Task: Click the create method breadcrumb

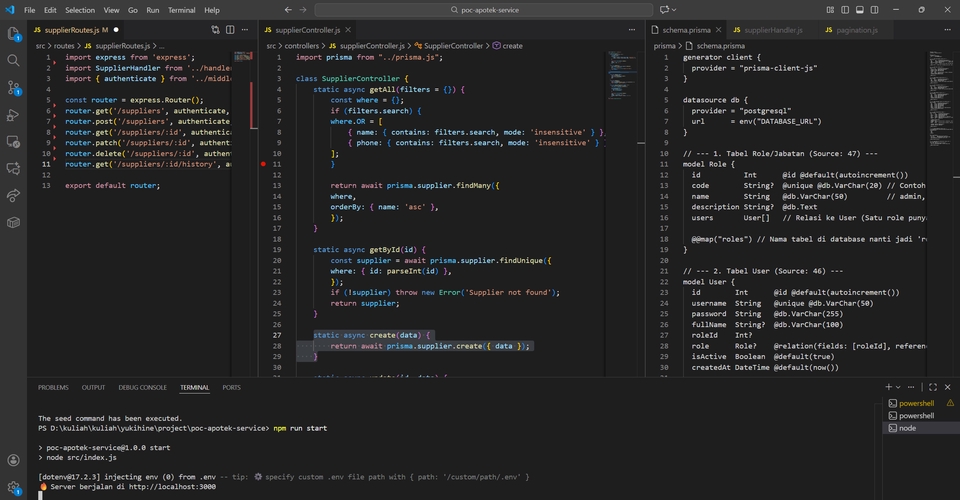Action: pyautogui.click(x=508, y=46)
